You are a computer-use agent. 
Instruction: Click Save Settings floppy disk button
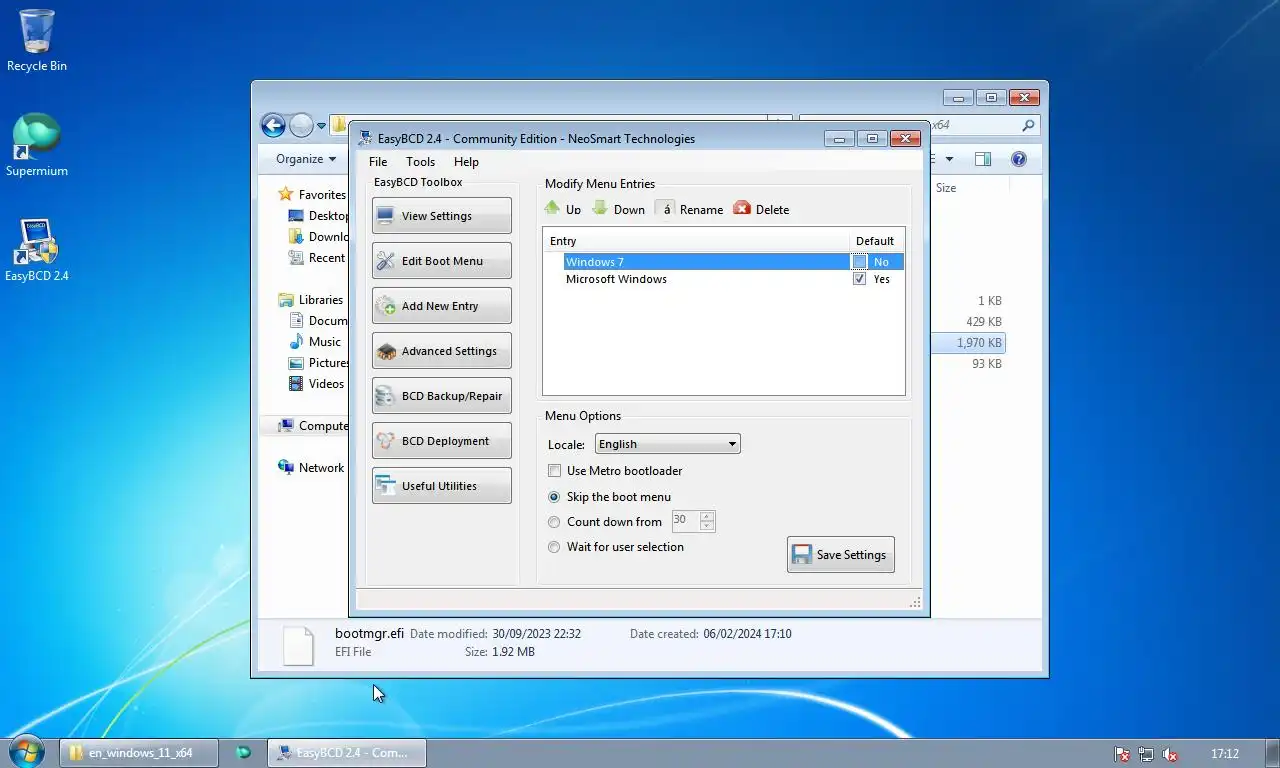pyautogui.click(x=841, y=555)
